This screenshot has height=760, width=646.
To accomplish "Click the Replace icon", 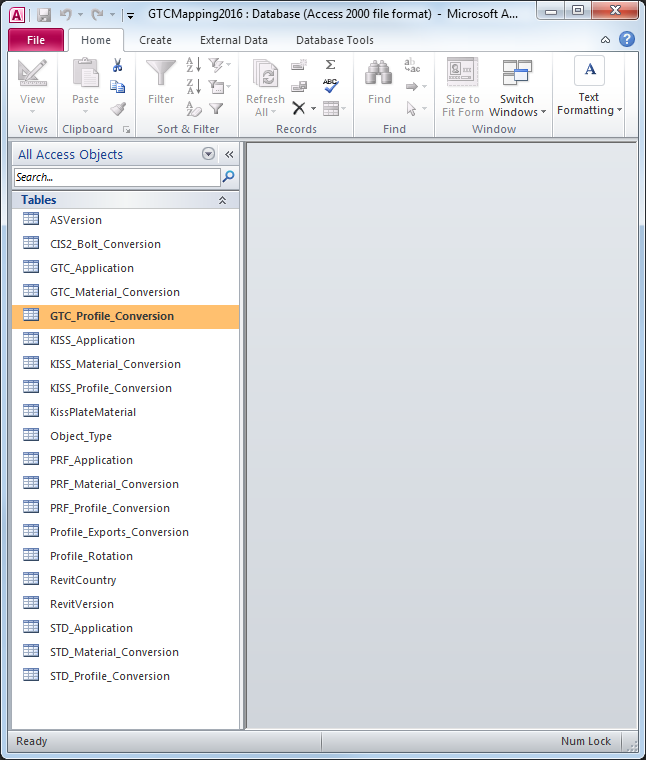I will tap(412, 65).
